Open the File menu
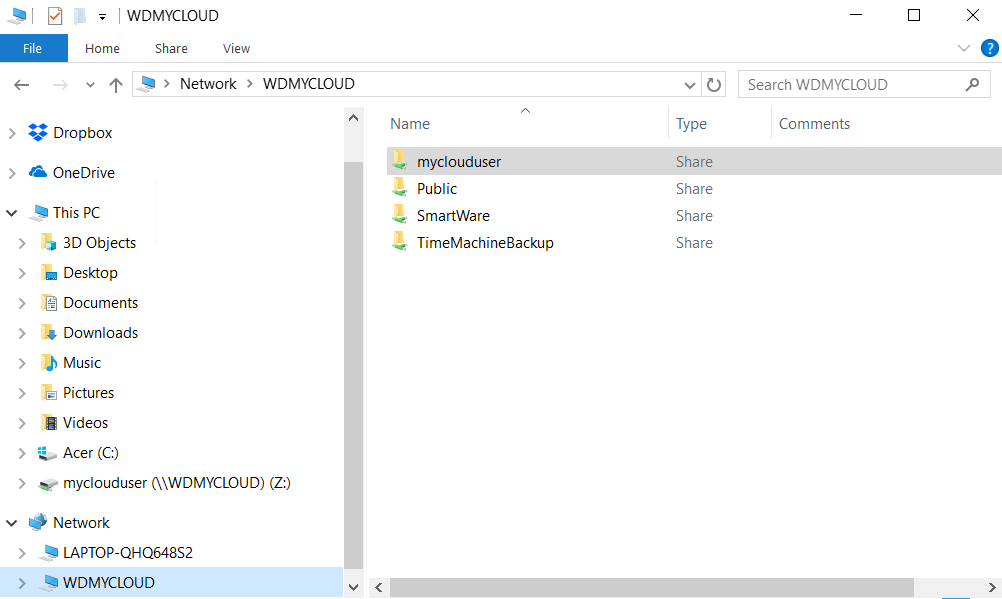The width and height of the screenshot is (1002, 599). click(x=33, y=48)
